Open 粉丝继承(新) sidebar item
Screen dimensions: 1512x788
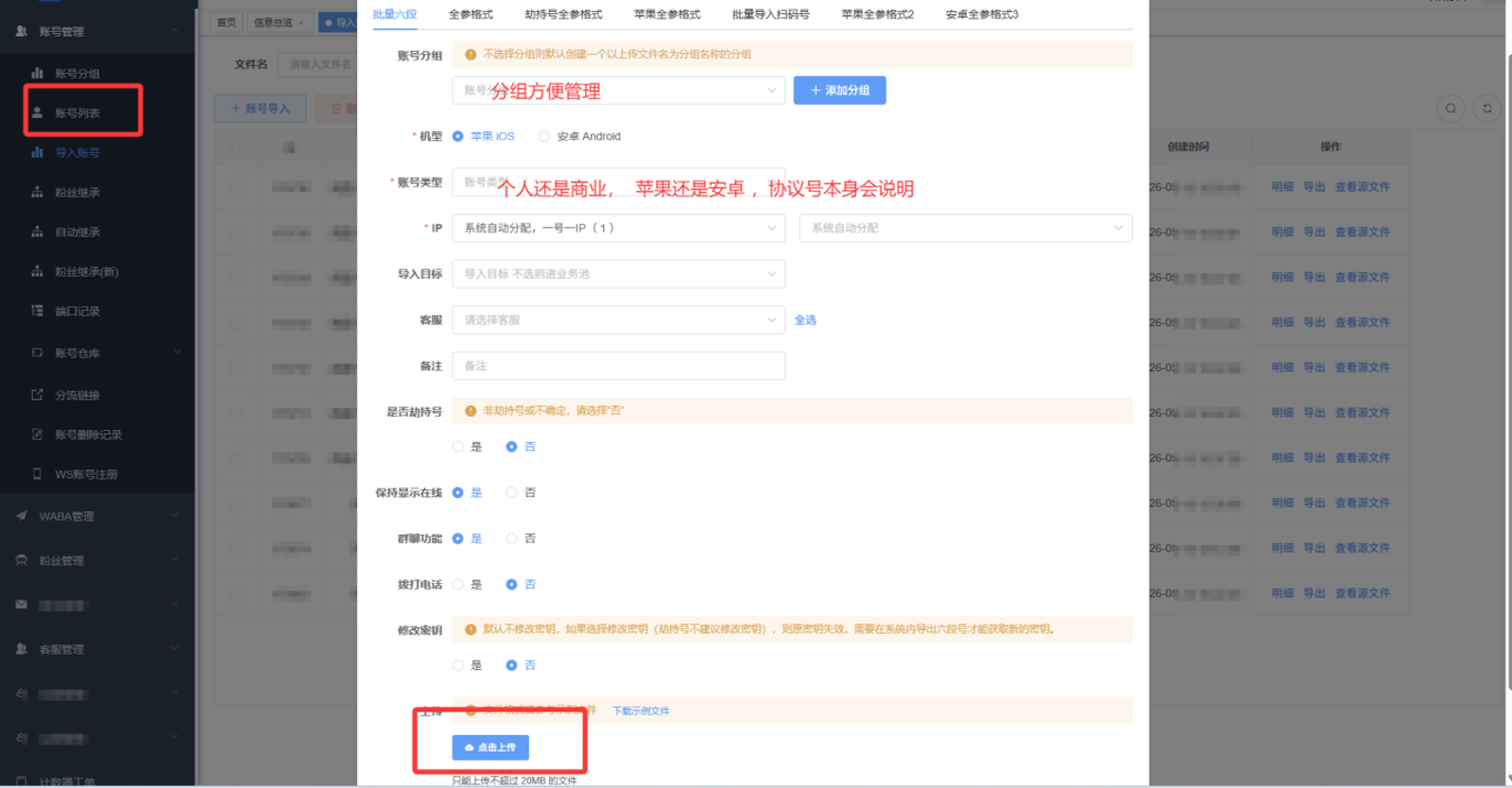[x=86, y=271]
